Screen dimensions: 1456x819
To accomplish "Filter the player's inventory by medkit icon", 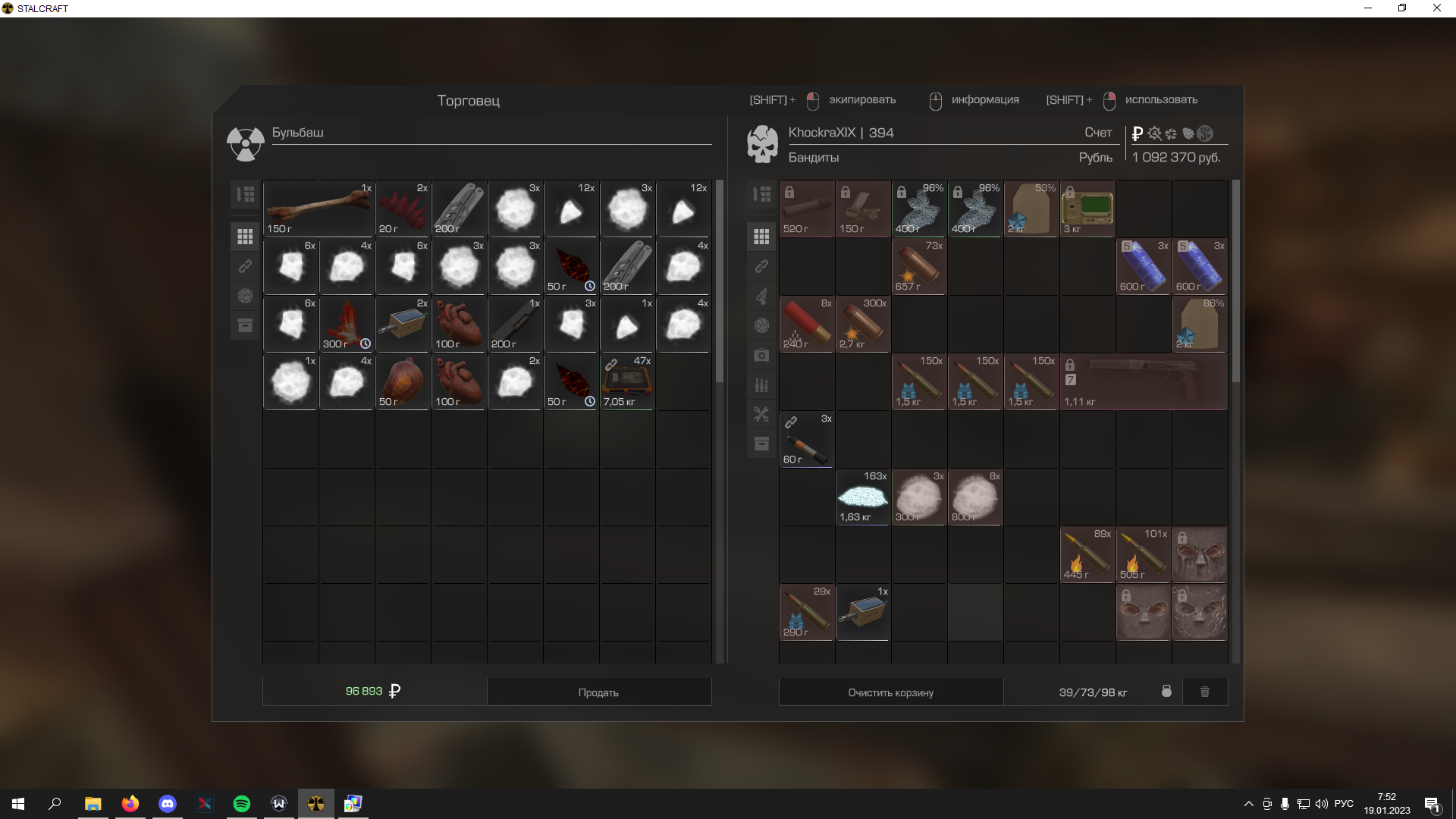I will (761, 355).
